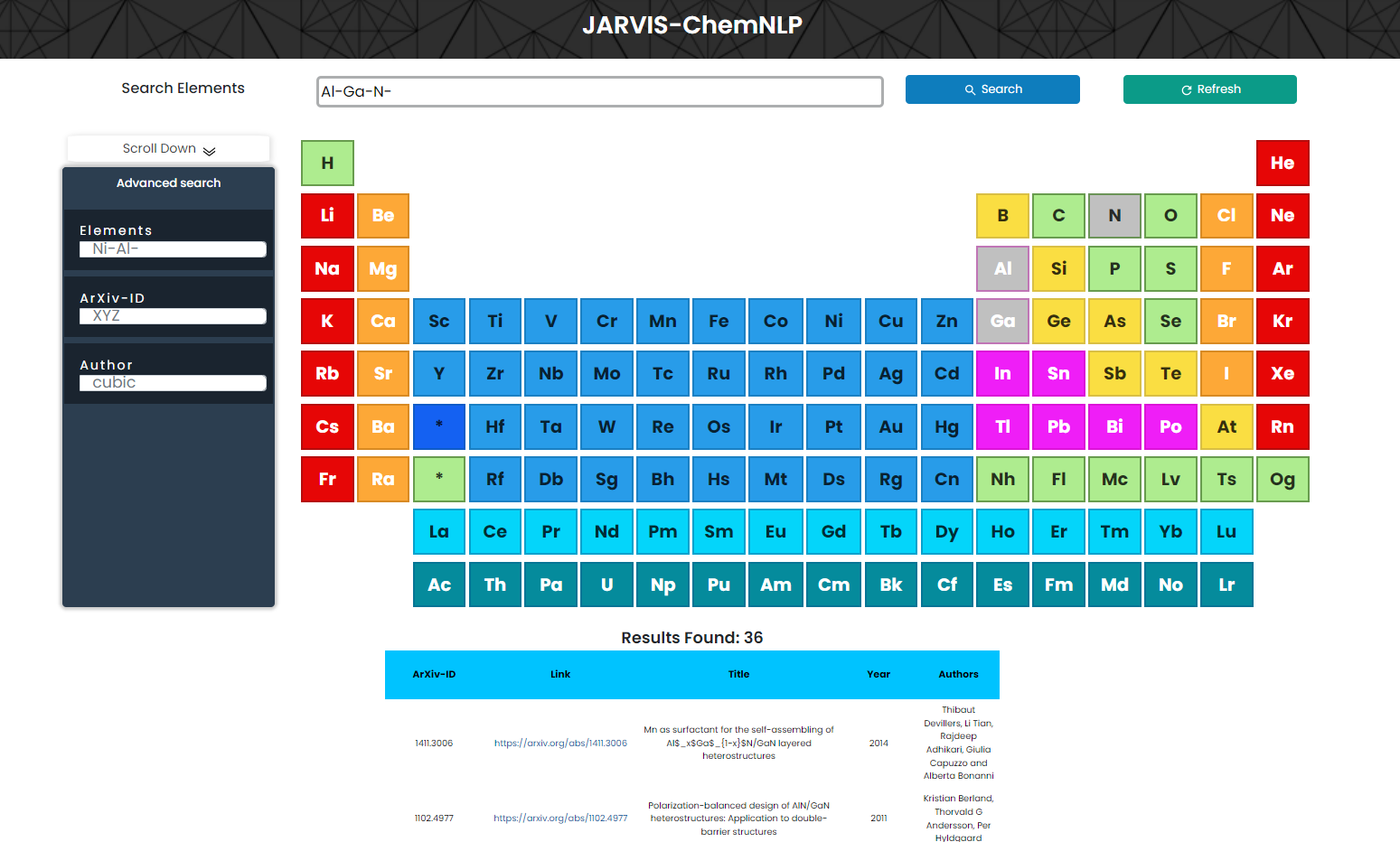Choose the Bismuth (Bi) tile

click(1114, 426)
